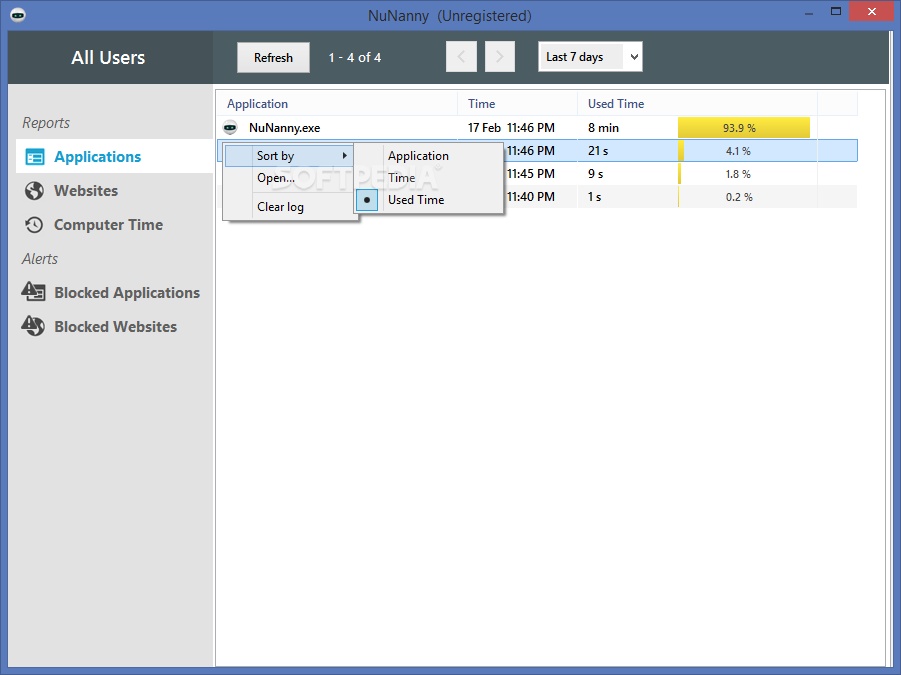Click the Websites globe icon
The height and width of the screenshot is (675, 901).
click(x=34, y=191)
